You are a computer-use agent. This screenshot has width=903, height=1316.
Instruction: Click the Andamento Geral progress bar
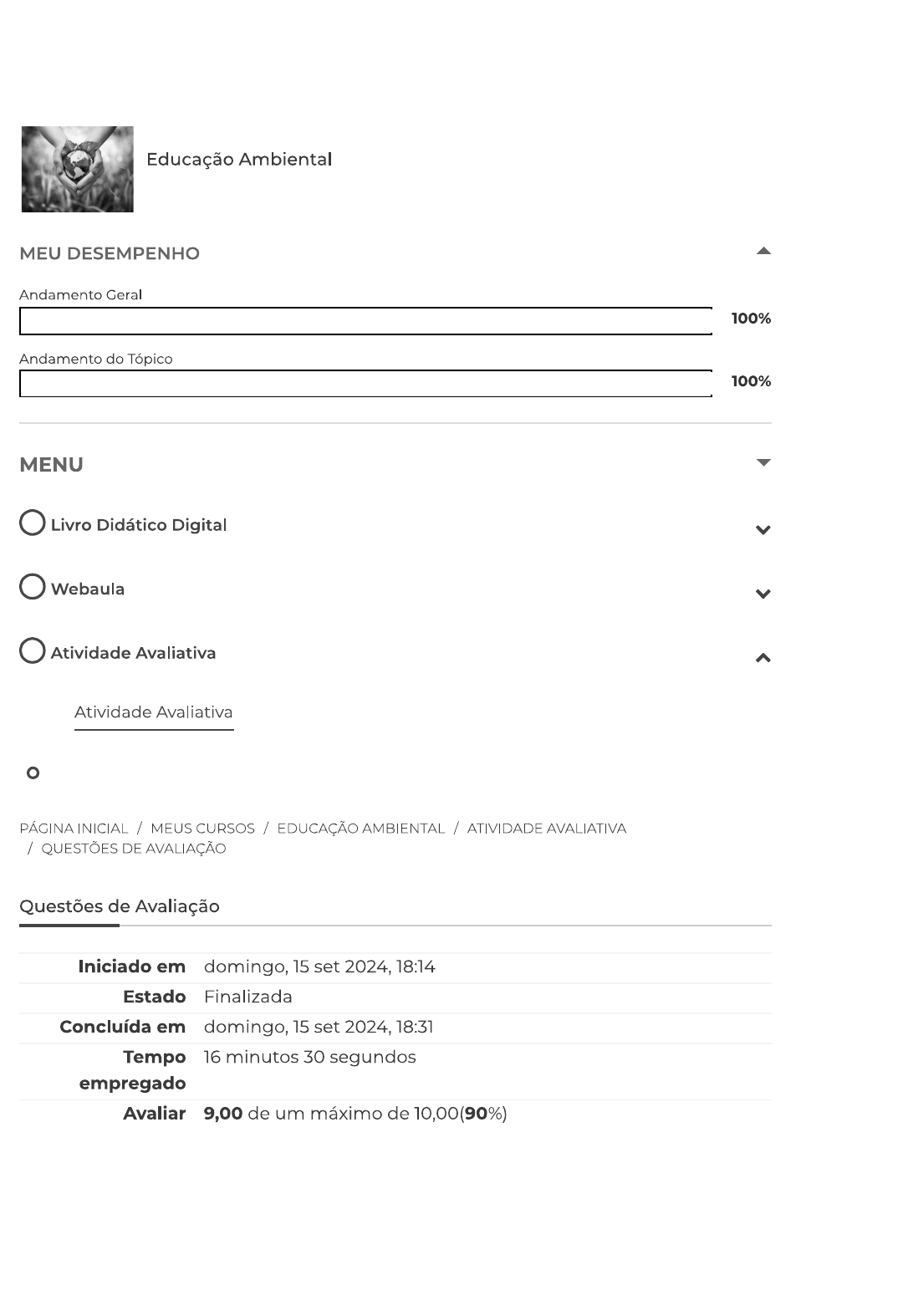(x=365, y=321)
